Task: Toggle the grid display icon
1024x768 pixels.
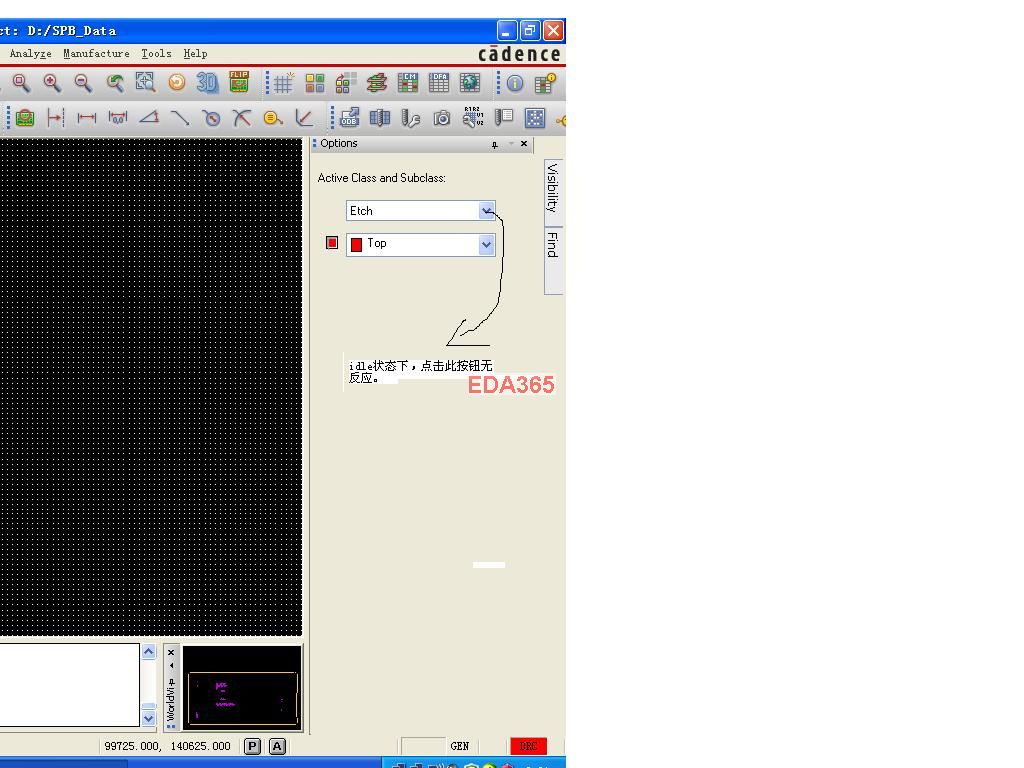Action: (x=284, y=83)
